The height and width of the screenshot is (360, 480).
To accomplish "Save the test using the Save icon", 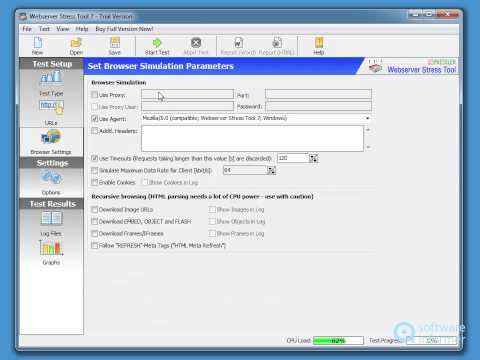I will (115, 46).
